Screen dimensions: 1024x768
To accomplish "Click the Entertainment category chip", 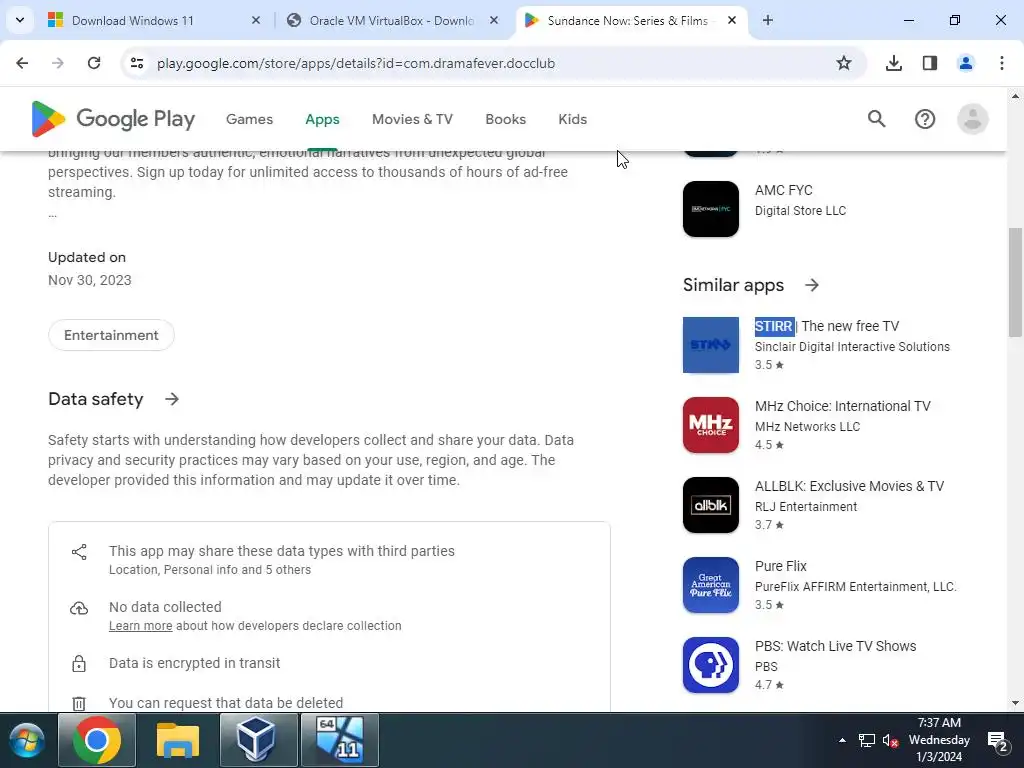I will [x=111, y=335].
